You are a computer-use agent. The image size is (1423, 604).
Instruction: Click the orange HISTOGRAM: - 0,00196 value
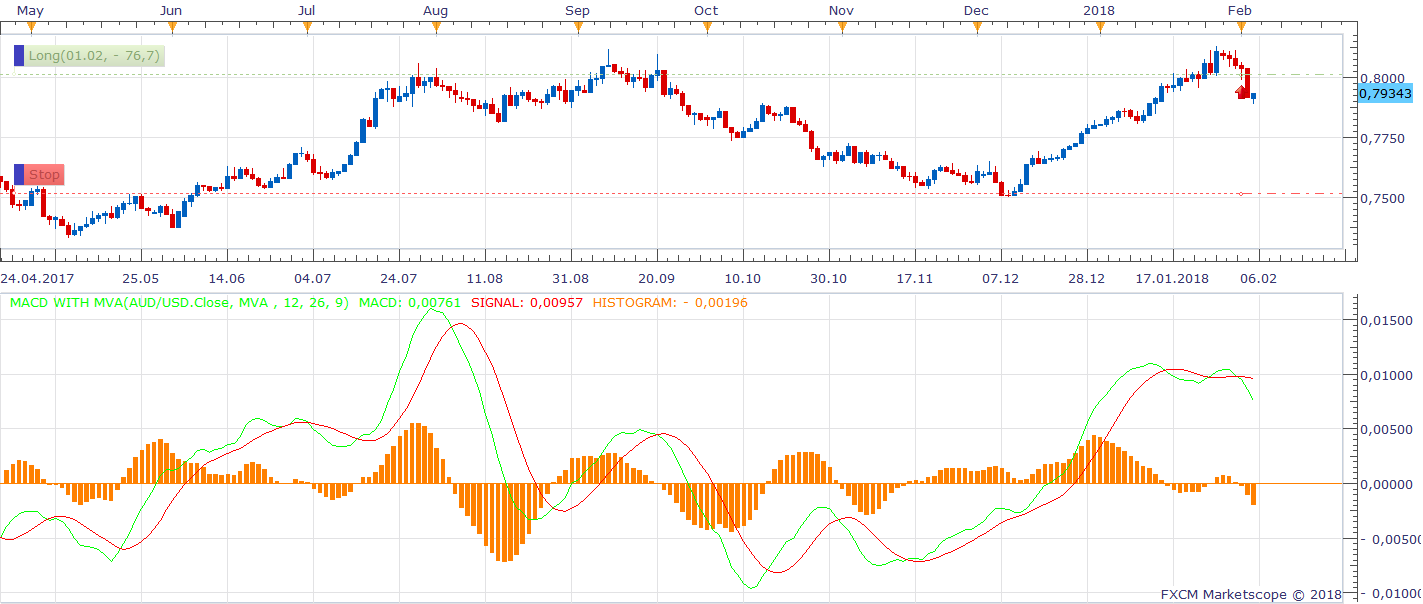[670, 302]
